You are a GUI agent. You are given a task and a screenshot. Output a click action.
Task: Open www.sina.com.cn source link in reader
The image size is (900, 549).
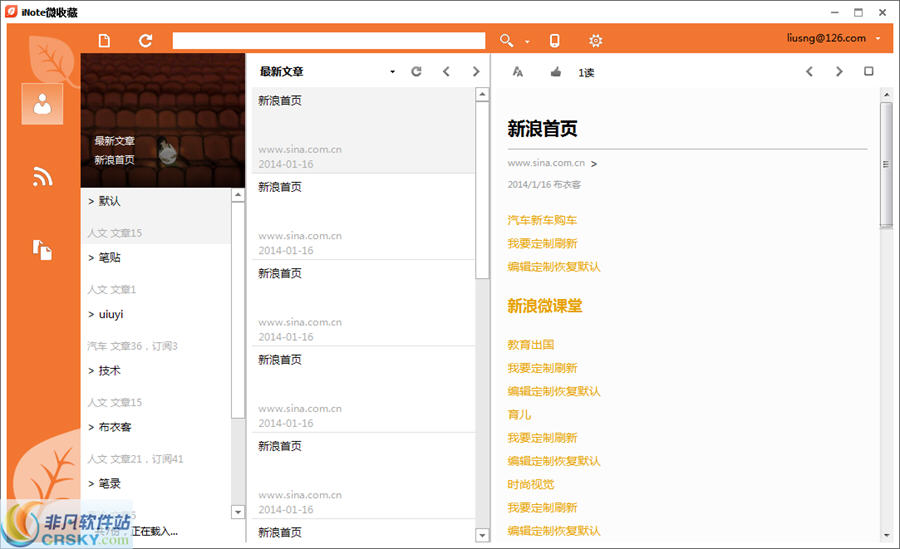pos(546,163)
